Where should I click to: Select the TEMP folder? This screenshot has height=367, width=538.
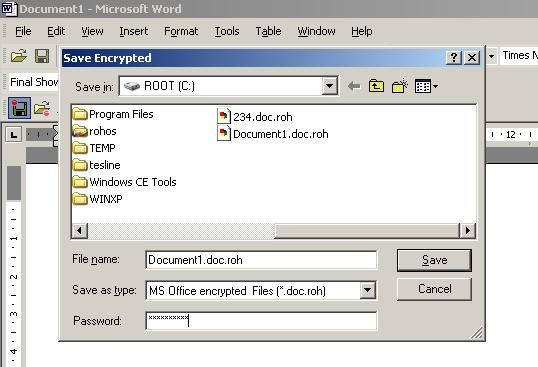click(x=94, y=148)
